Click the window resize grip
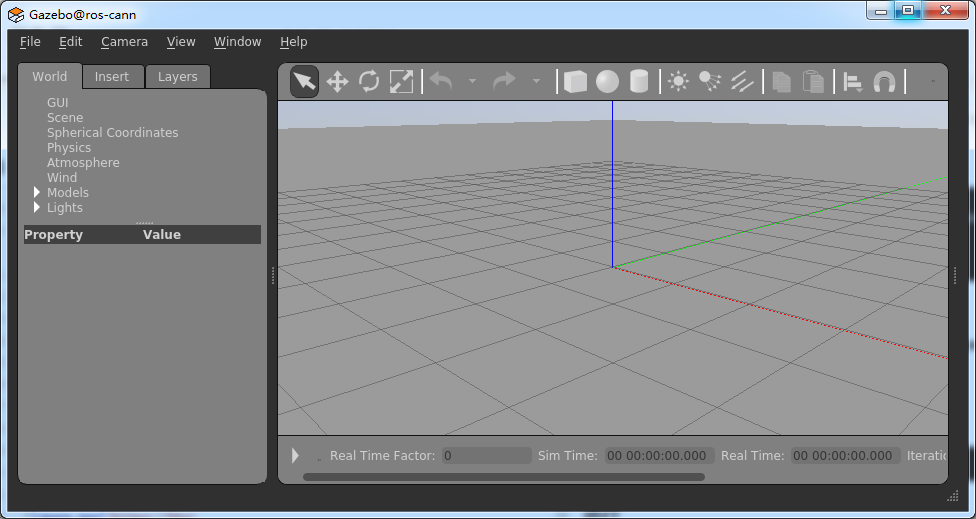 point(953,495)
